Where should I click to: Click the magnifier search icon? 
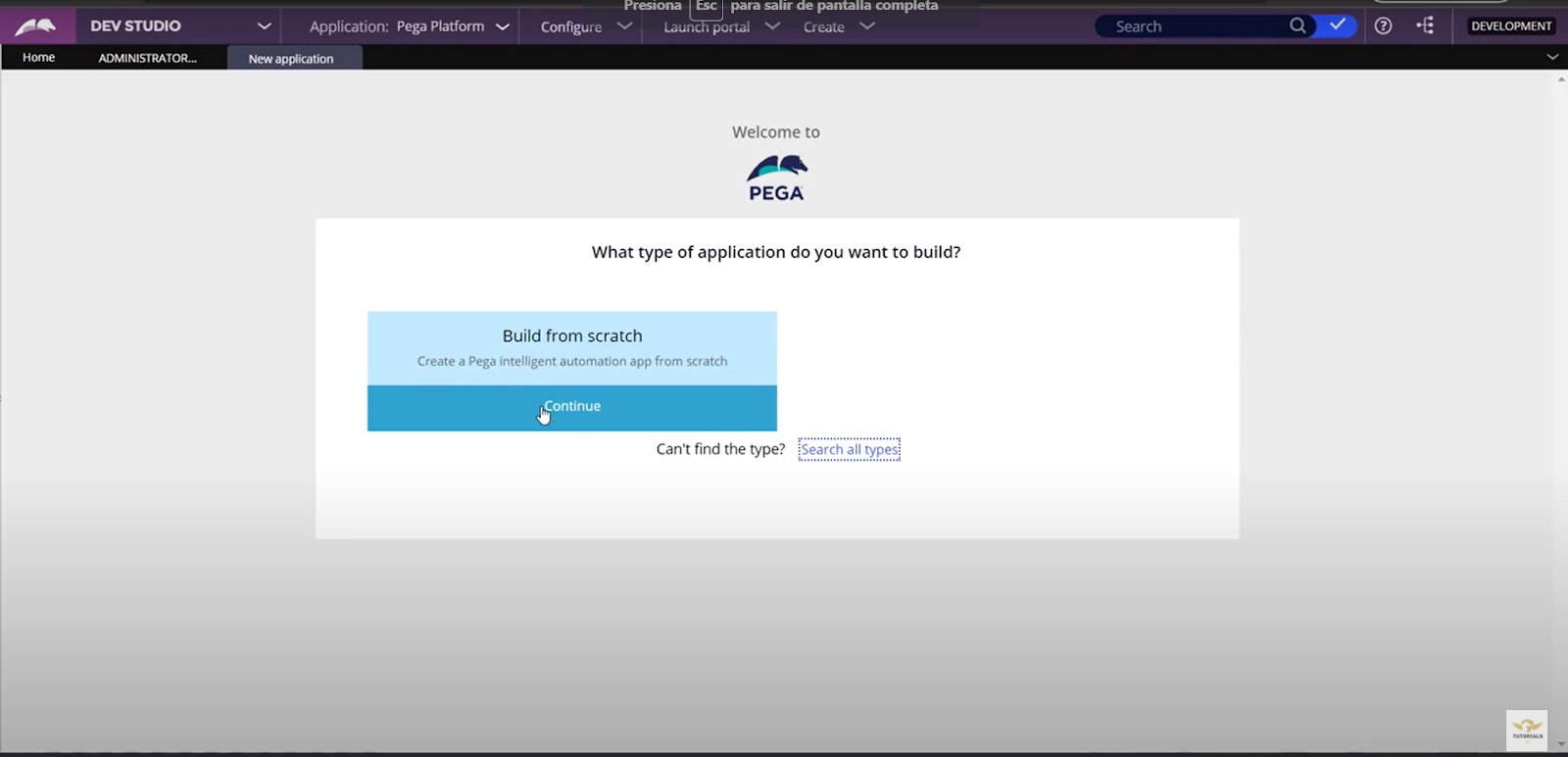point(1298,26)
